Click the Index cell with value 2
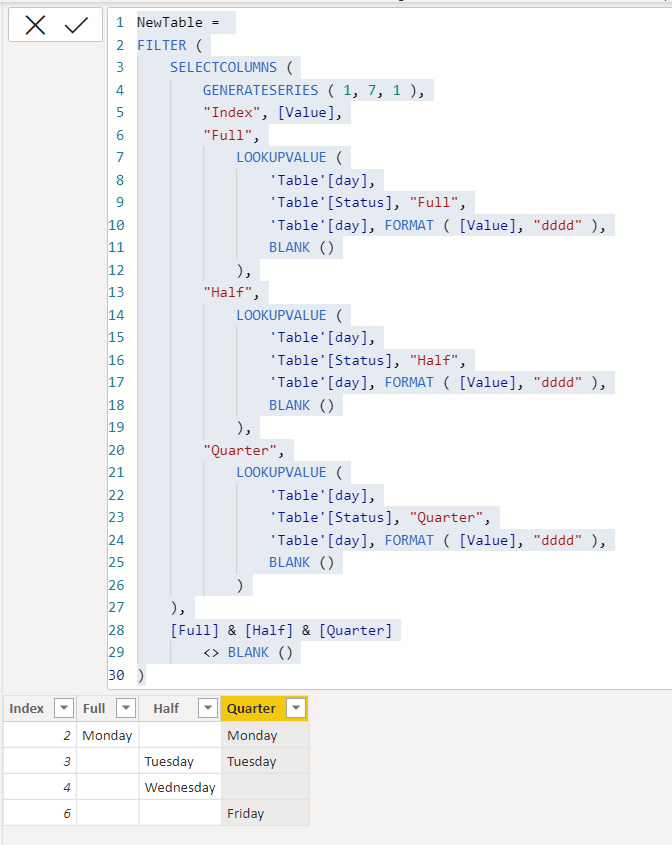The height and width of the screenshot is (845, 672). coord(40,735)
